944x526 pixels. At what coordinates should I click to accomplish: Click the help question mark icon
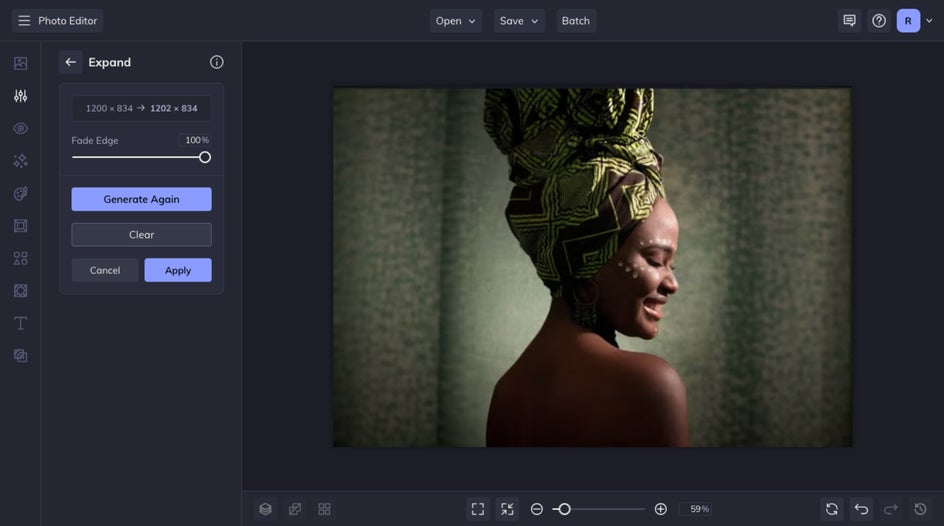pyautogui.click(x=879, y=21)
